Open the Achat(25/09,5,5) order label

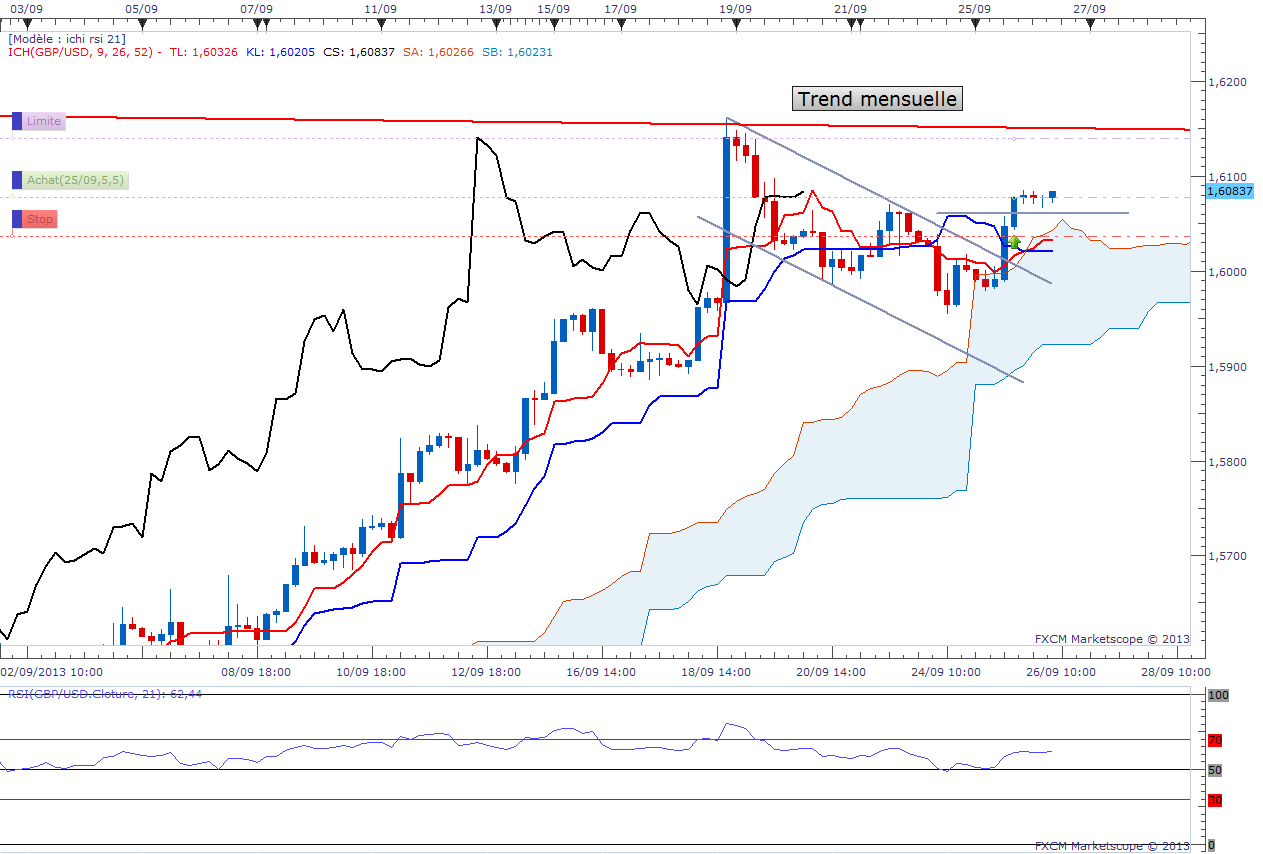(x=76, y=180)
